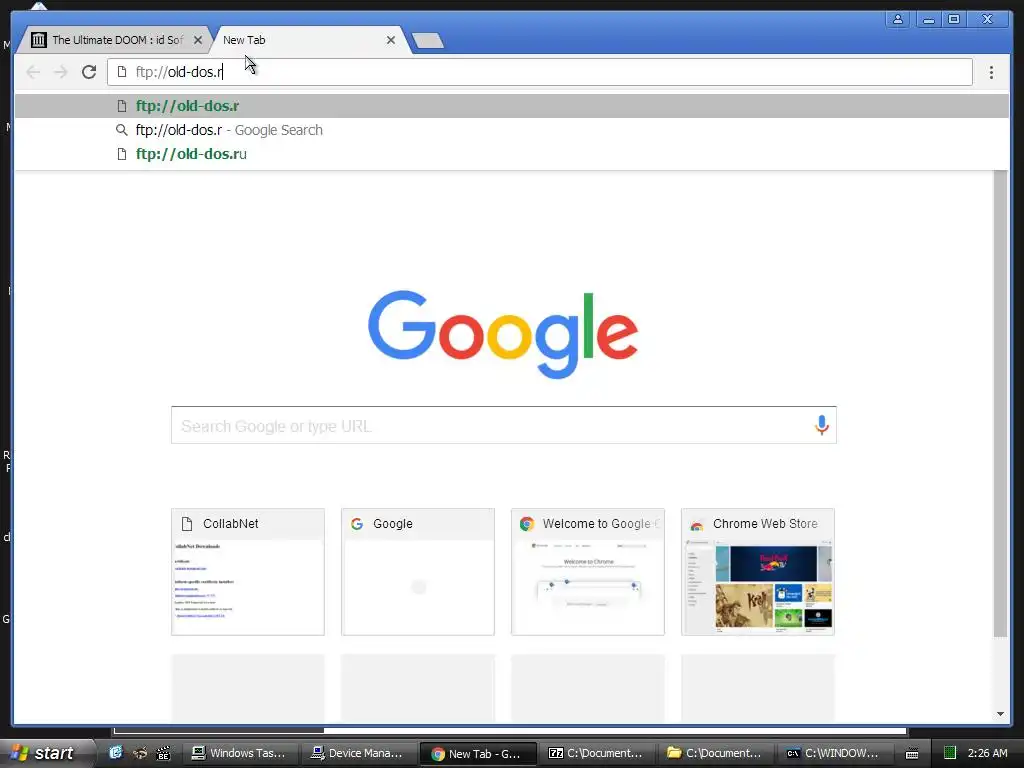The image size is (1024, 768).
Task: Reload the page with the refresh icon
Action: 89,72
